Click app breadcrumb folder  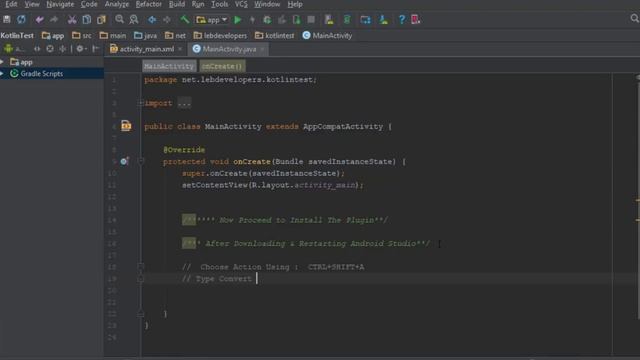53,36
